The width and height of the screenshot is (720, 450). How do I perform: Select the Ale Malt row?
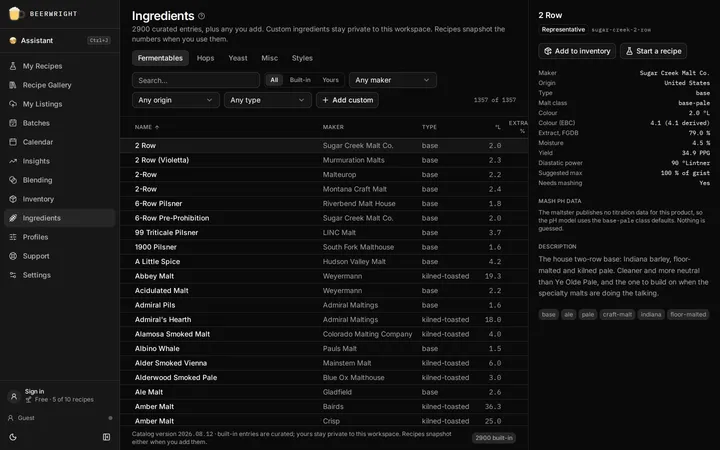324,392
